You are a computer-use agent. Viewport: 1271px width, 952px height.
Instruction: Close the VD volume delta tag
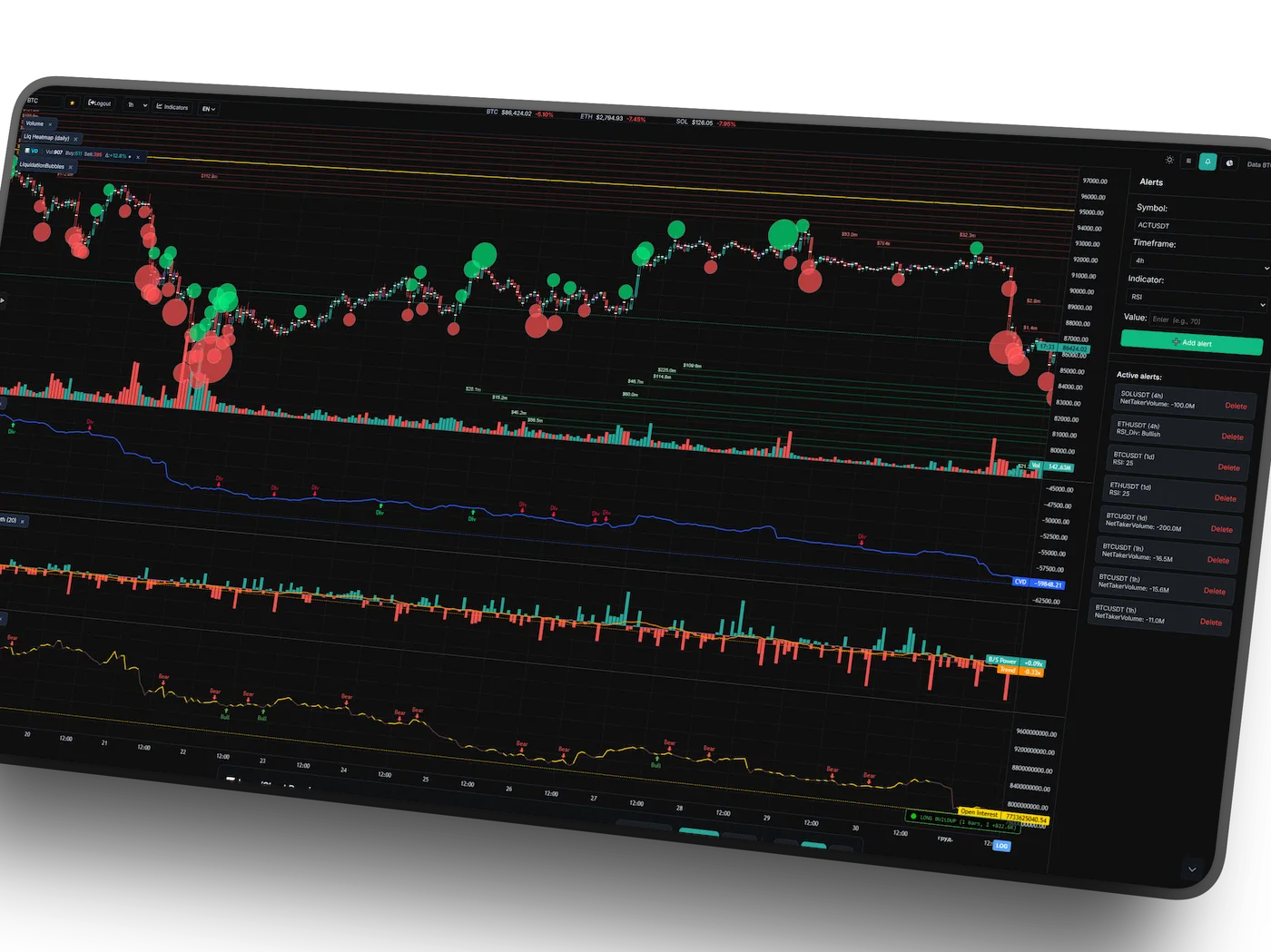coord(138,157)
